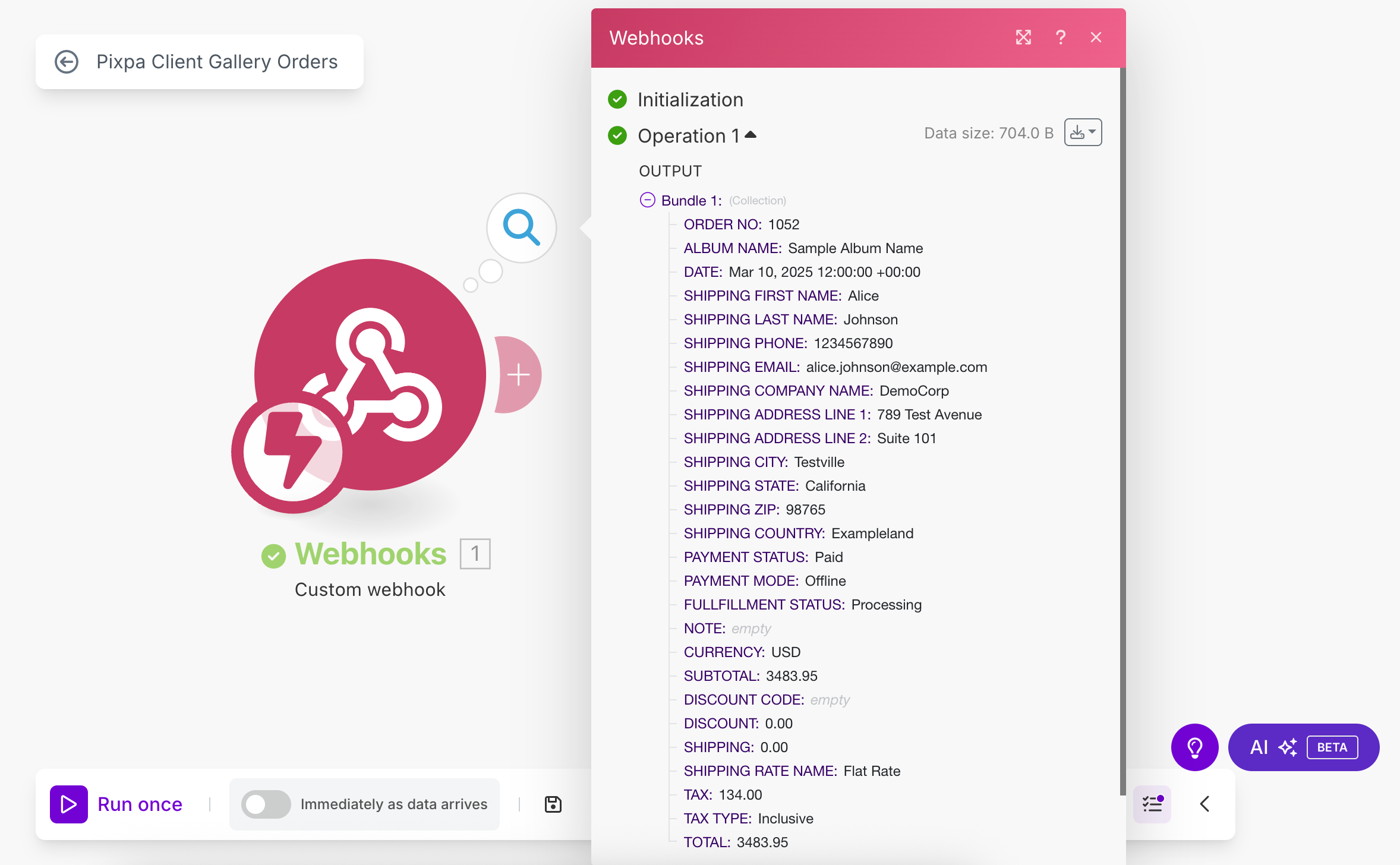
Task: Click the ORDER NO value 1052
Action: click(784, 225)
